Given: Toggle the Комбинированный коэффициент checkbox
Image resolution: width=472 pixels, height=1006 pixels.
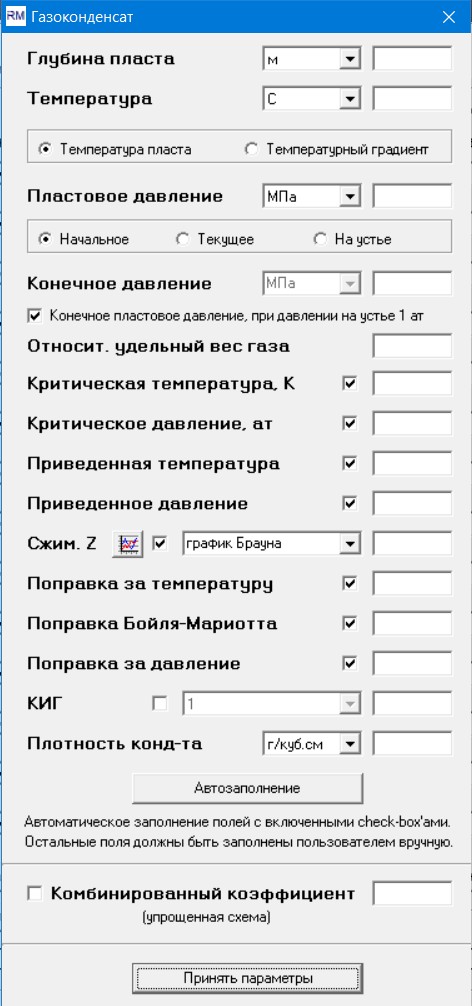Looking at the screenshot, I should 35,893.
